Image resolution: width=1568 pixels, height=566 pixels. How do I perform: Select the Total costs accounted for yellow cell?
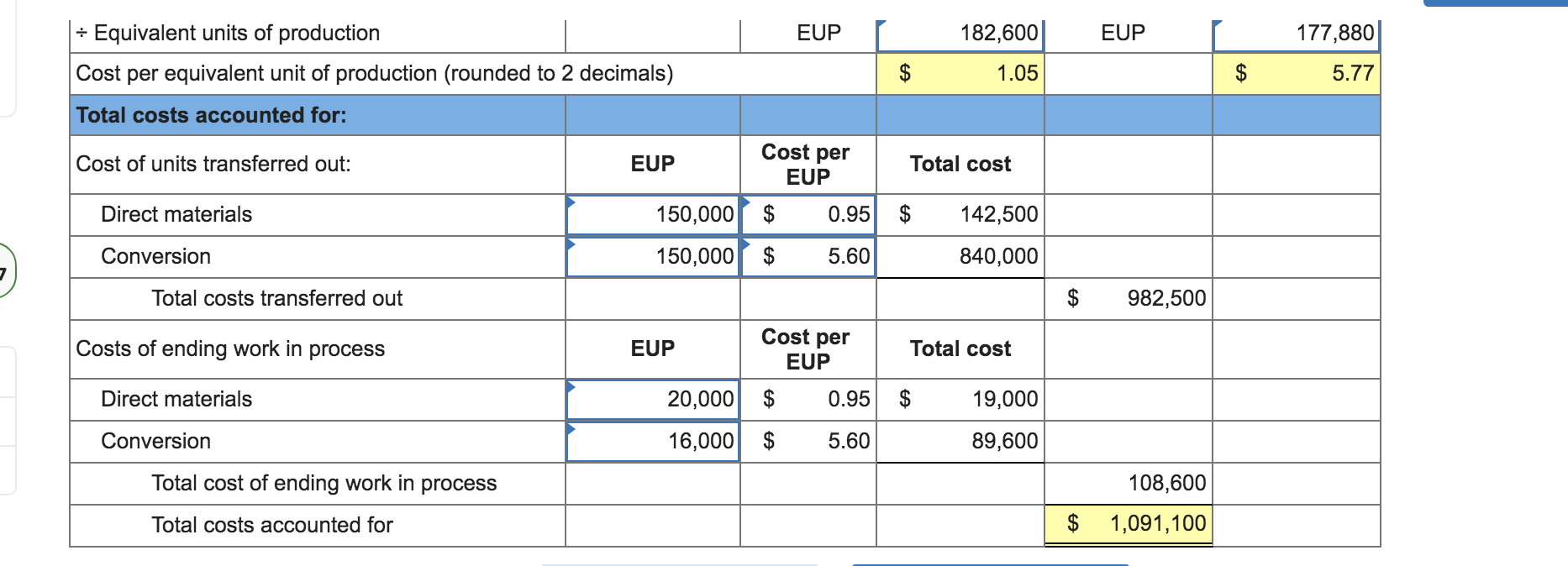[x=1128, y=523]
